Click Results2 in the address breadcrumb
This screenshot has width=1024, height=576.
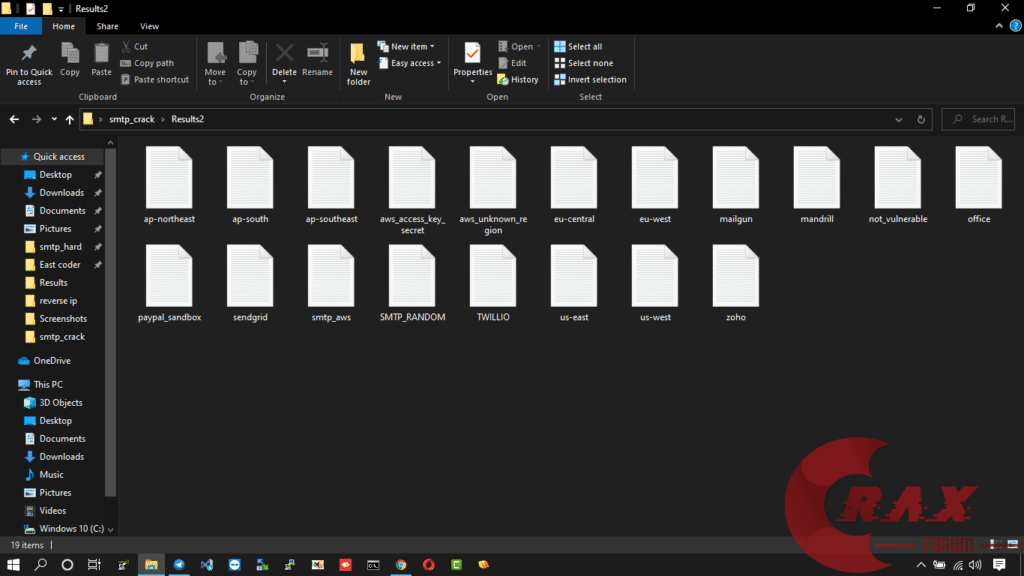[x=187, y=119]
